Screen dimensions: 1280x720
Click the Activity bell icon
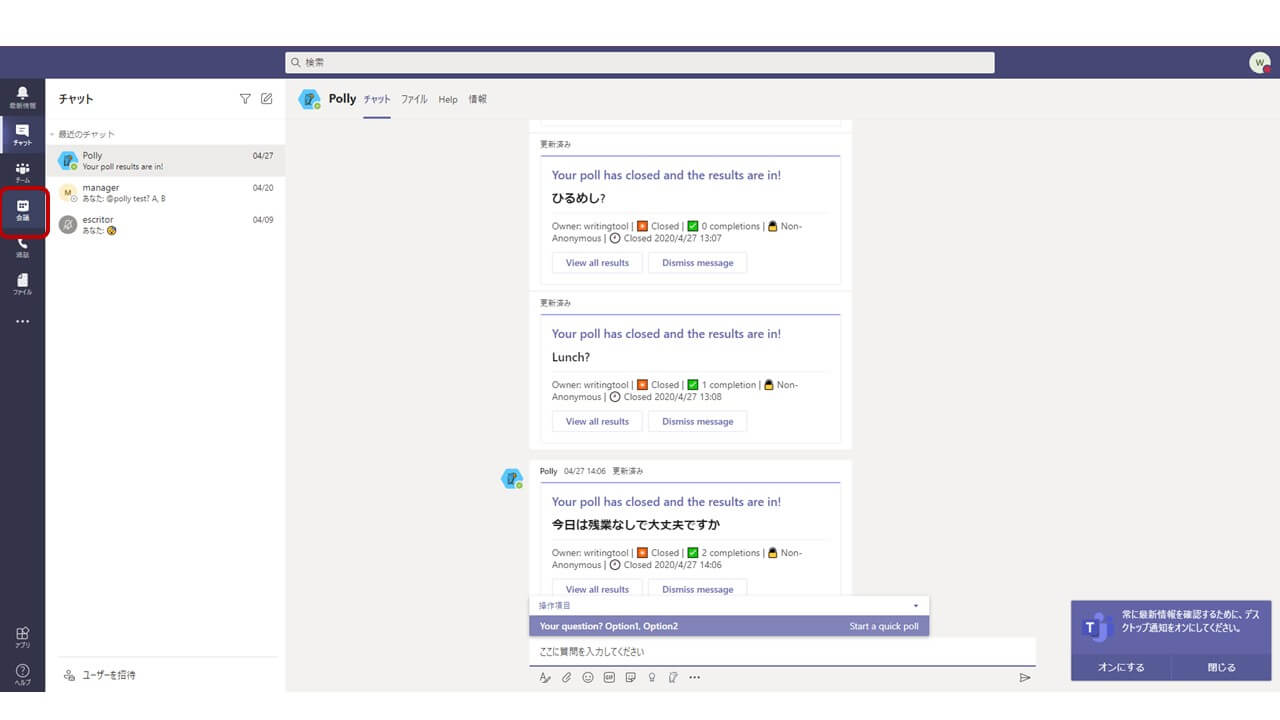[x=22, y=97]
